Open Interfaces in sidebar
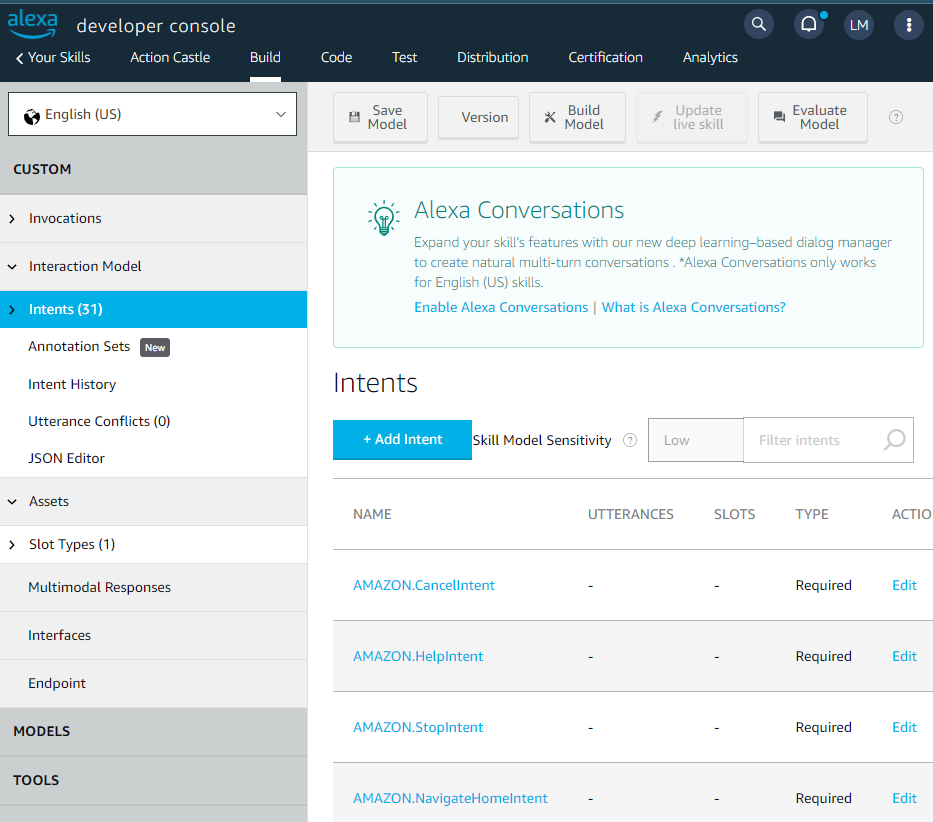 tap(60, 636)
